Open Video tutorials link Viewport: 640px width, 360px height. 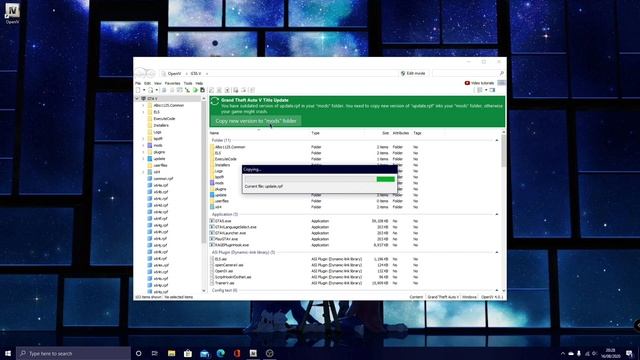(479, 83)
